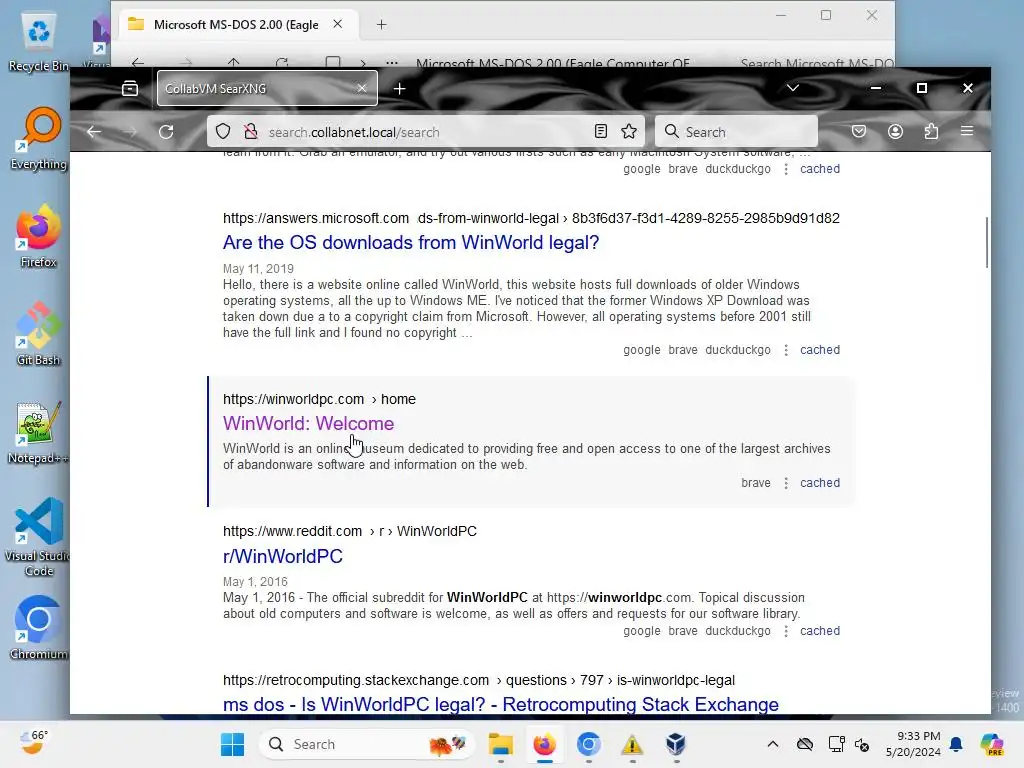Expand more options dots on r/WinWorldPC result
The width and height of the screenshot is (1024, 768).
786,631
